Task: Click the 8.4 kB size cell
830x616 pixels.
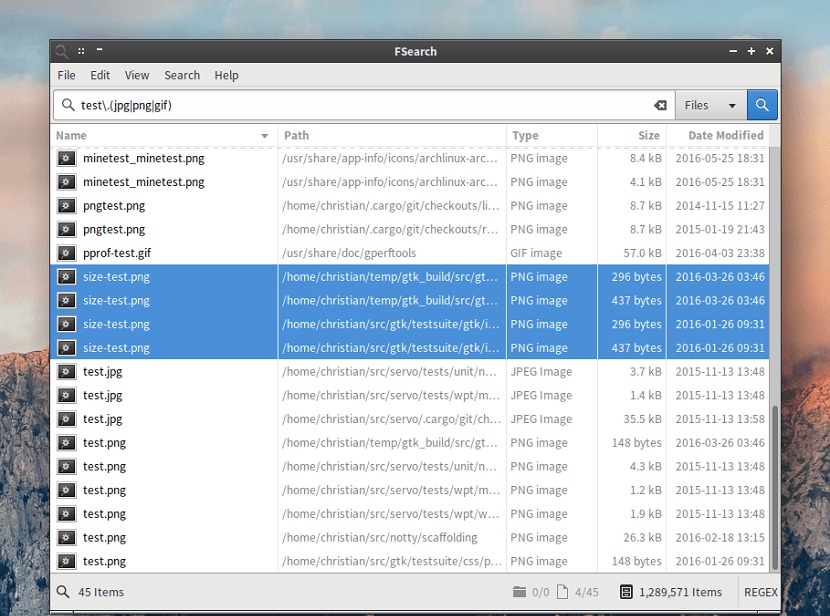Action: click(645, 158)
